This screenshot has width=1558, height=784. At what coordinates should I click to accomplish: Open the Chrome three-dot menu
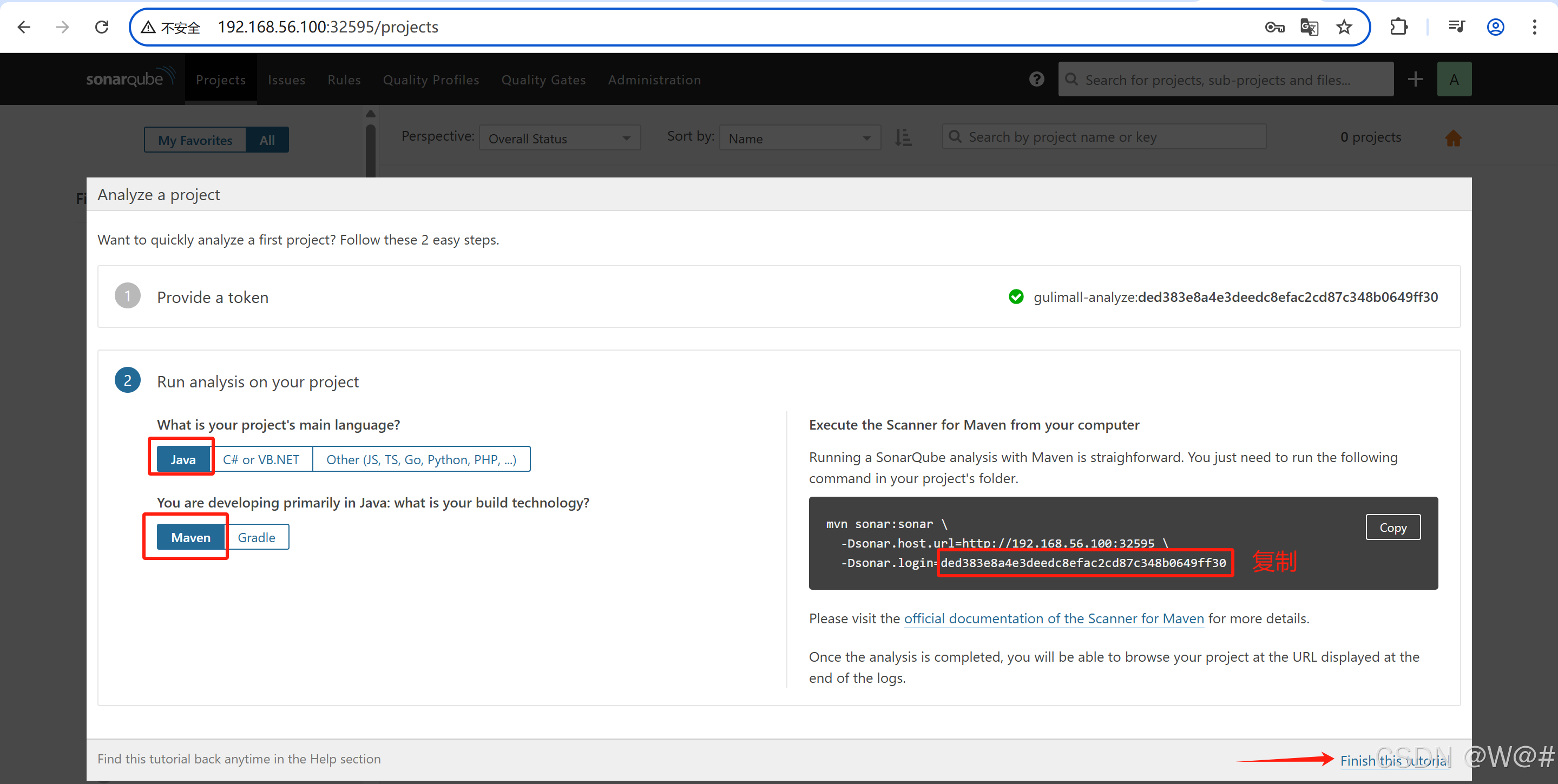tap(1534, 27)
